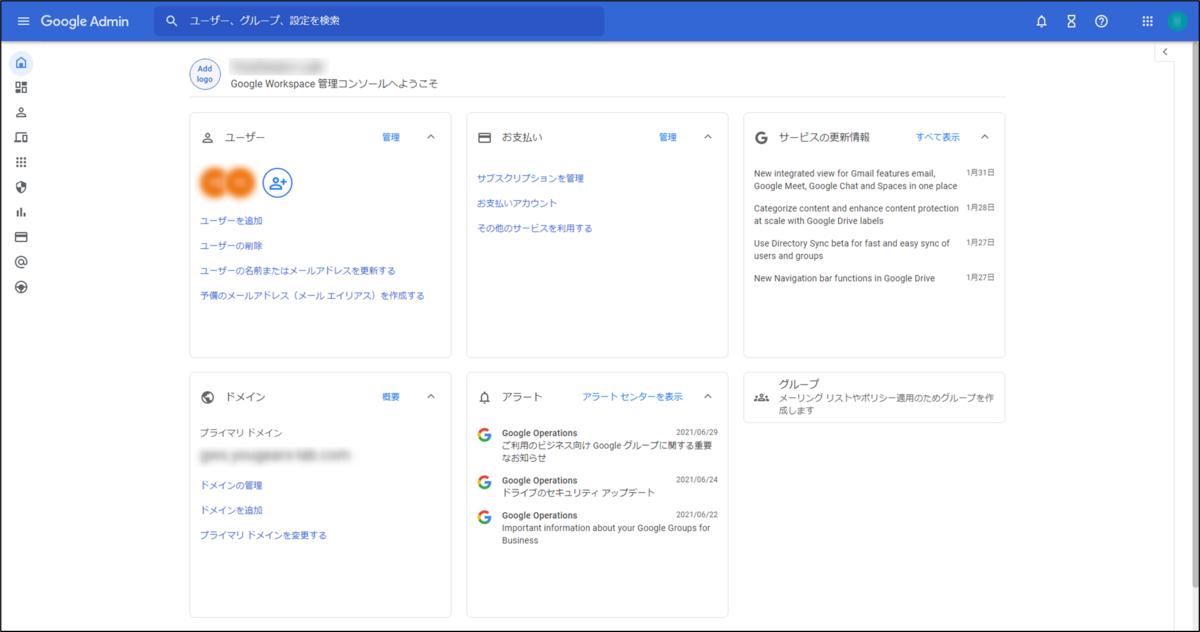This screenshot has width=1200, height=632.
Task: Click ドメインの管理 link
Action: (231, 486)
